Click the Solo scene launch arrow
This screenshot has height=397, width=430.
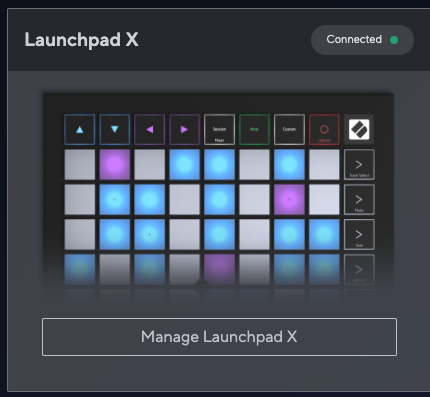(x=359, y=234)
